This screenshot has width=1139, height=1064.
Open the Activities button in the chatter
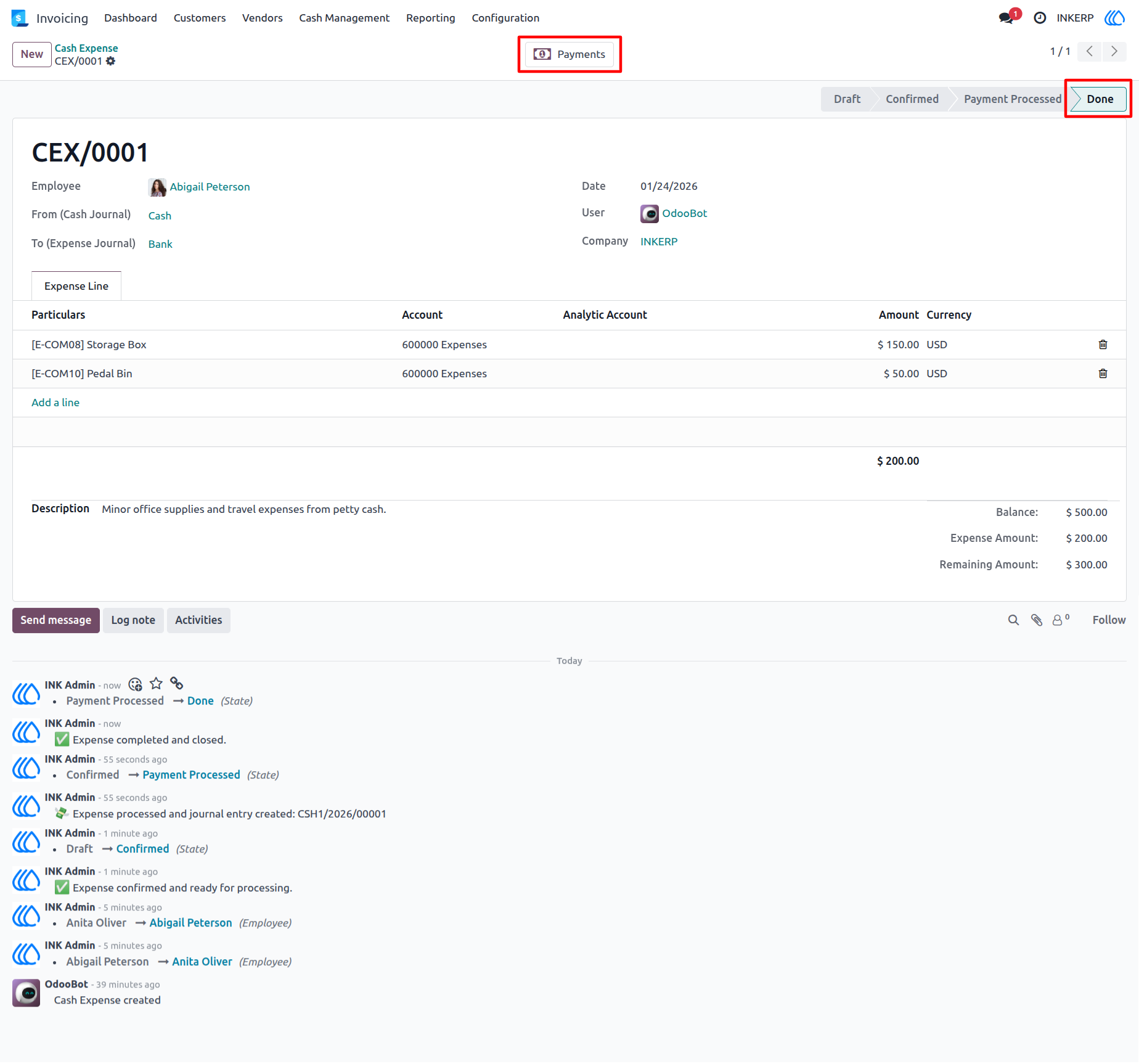(x=198, y=620)
